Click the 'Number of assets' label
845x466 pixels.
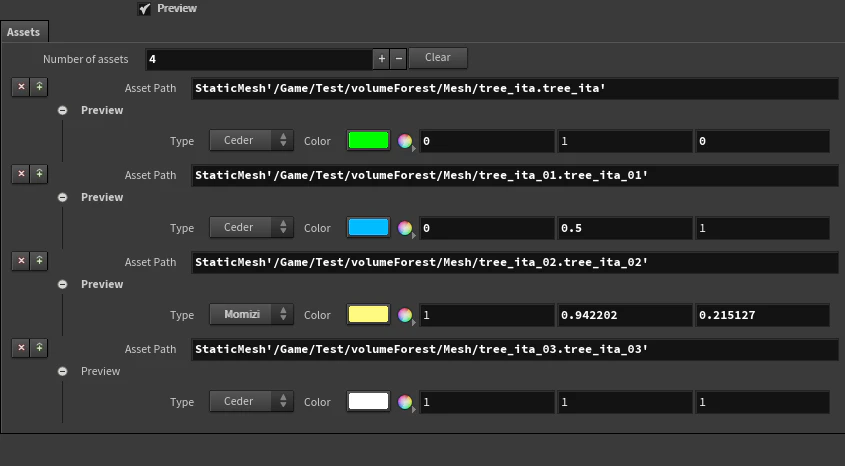[x=86, y=59]
